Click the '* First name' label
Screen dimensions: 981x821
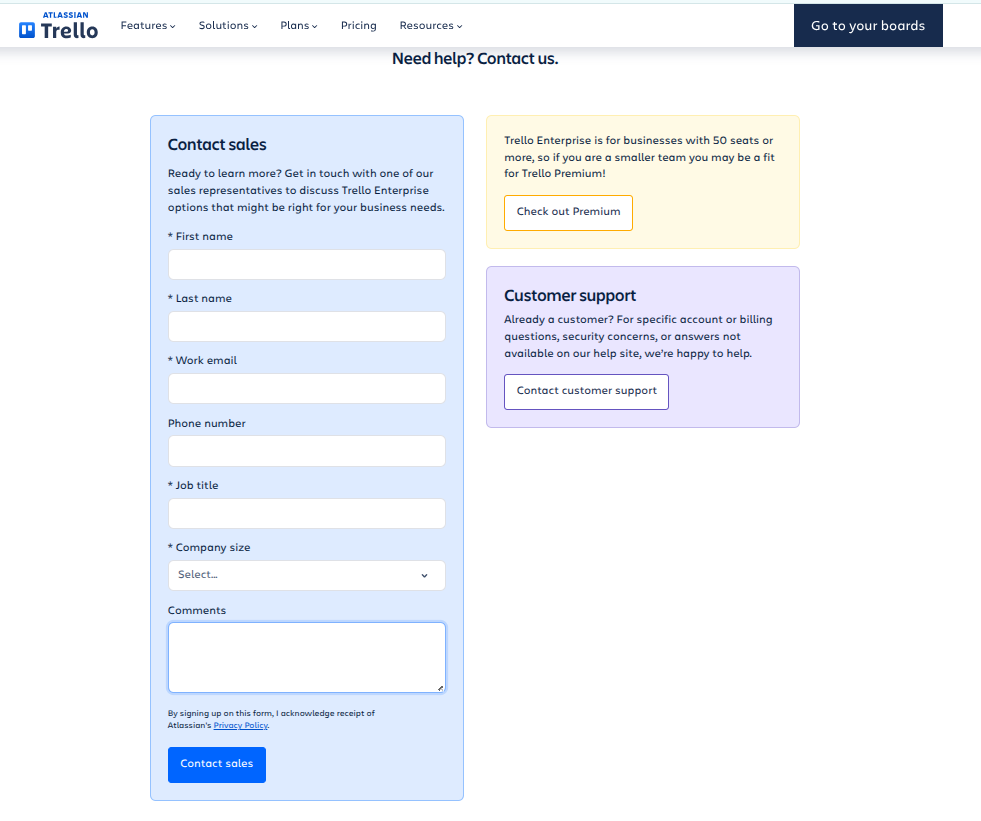tap(200, 237)
